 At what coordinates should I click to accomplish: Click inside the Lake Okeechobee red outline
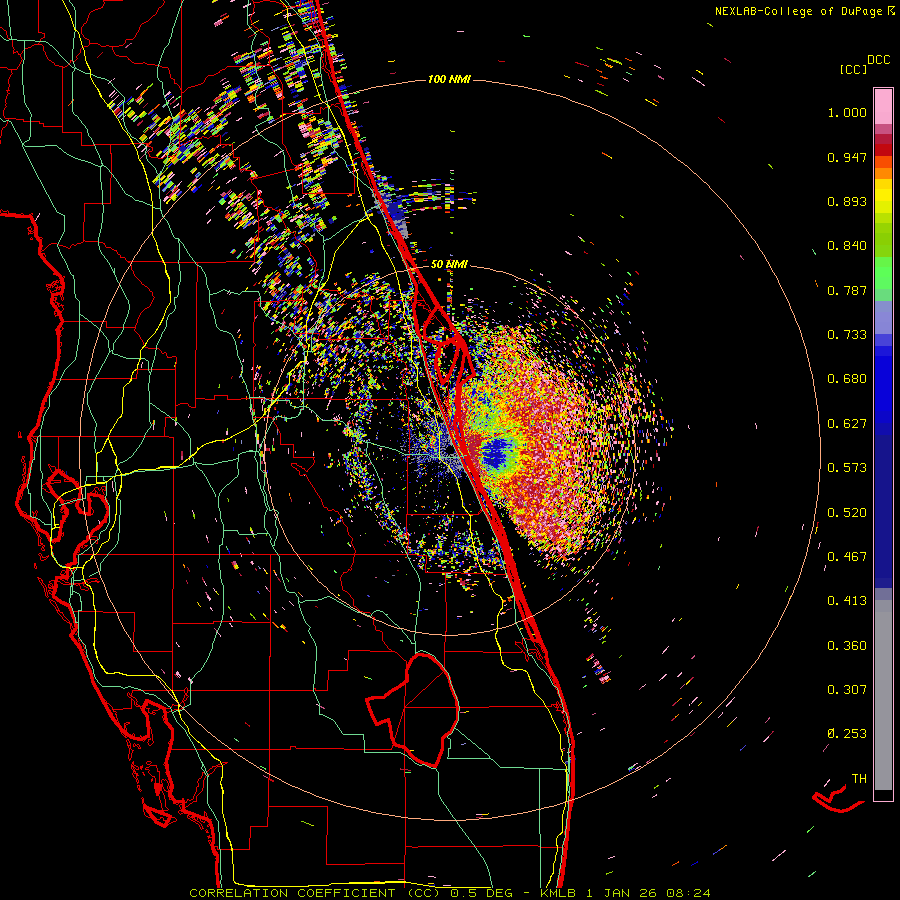[x=420, y=709]
